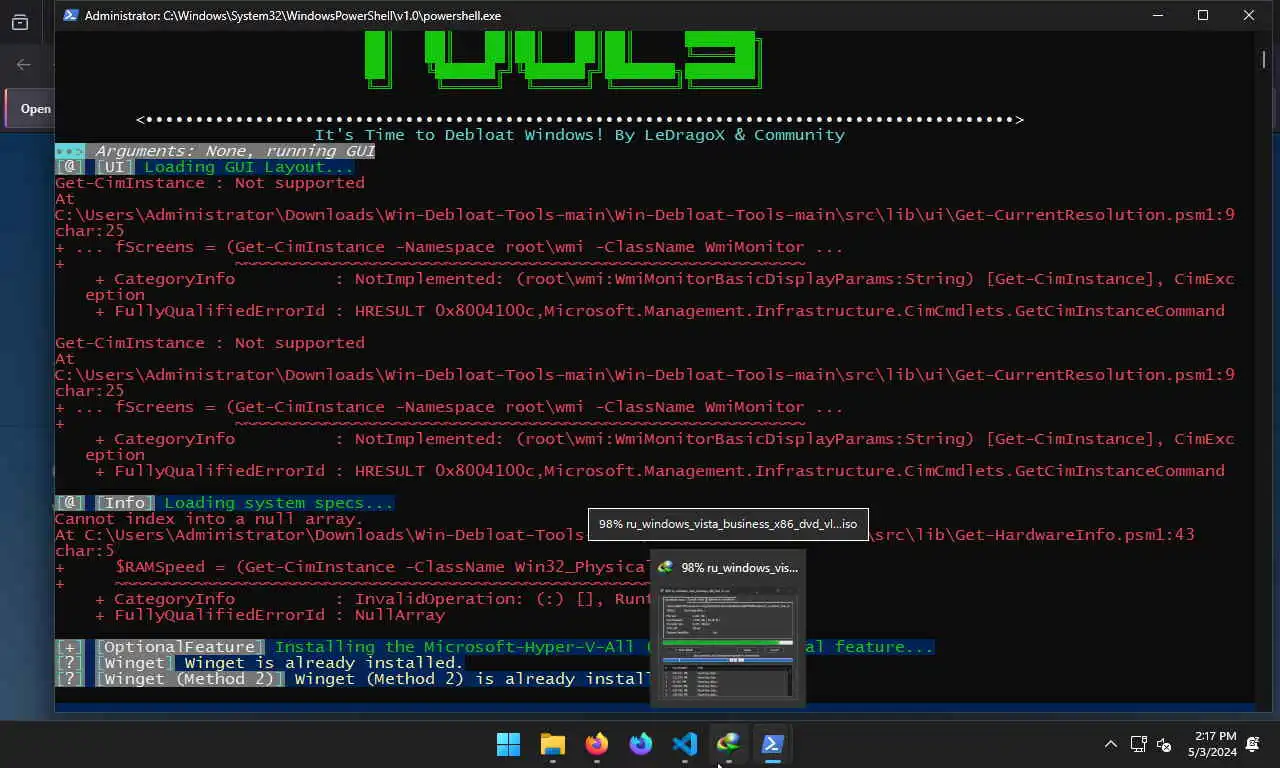Launch blue Firefox Developer Edition from taskbar
The height and width of the screenshot is (768, 1280).
[641, 744]
